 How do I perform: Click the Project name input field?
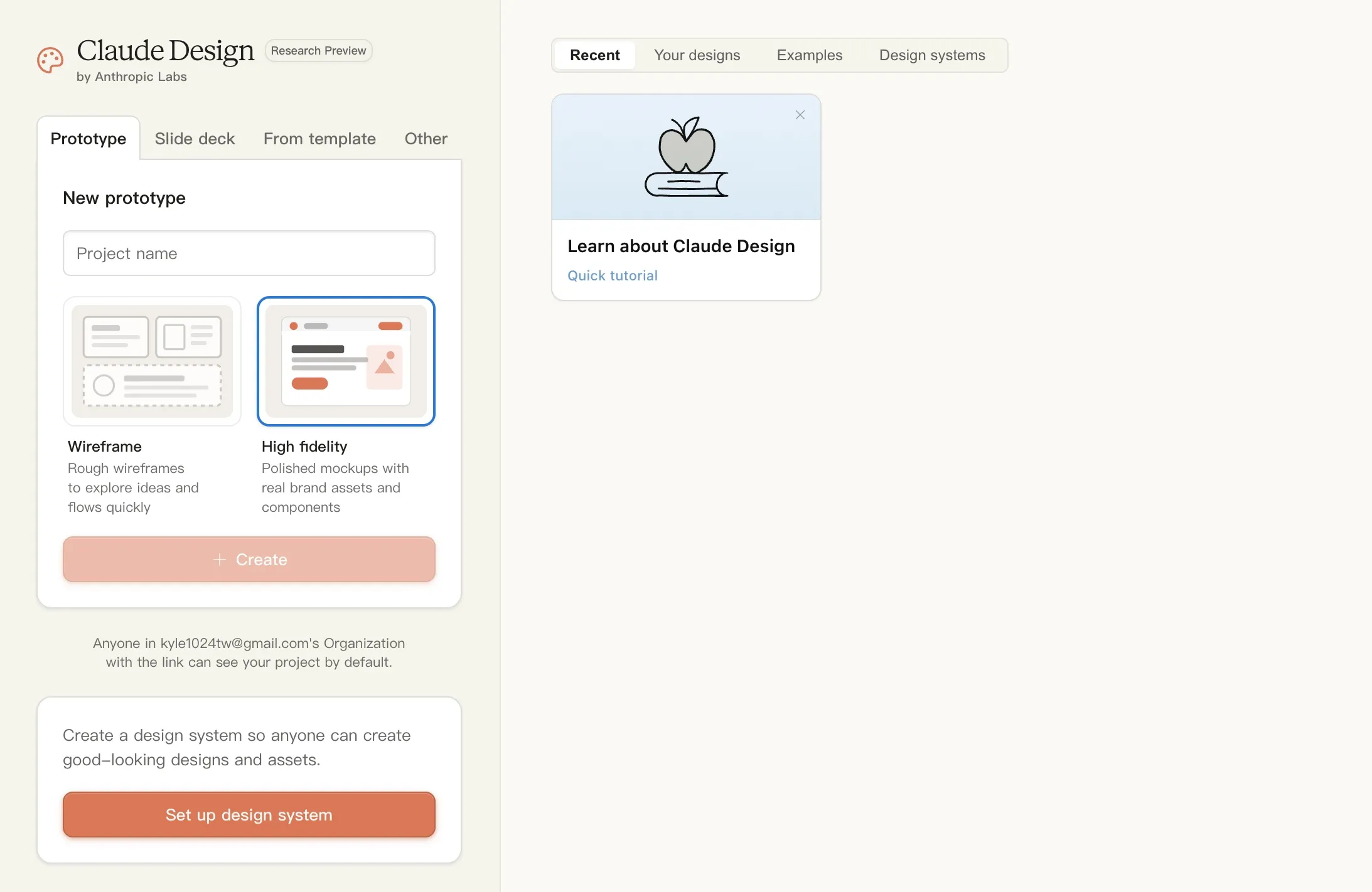[x=249, y=253]
